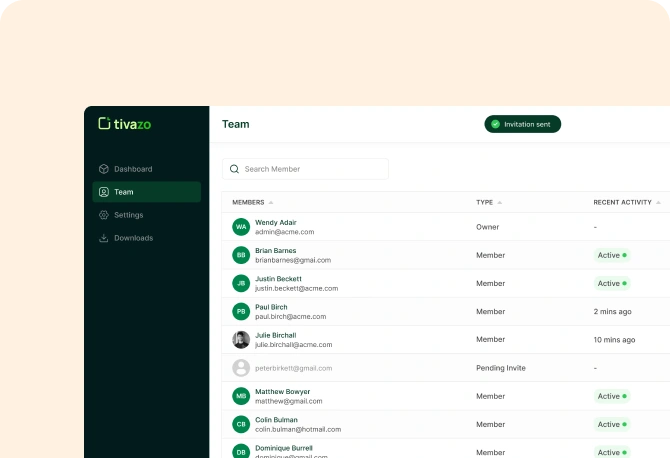Click the Settings gear icon
Screen dimensions: 670x458
104,215
